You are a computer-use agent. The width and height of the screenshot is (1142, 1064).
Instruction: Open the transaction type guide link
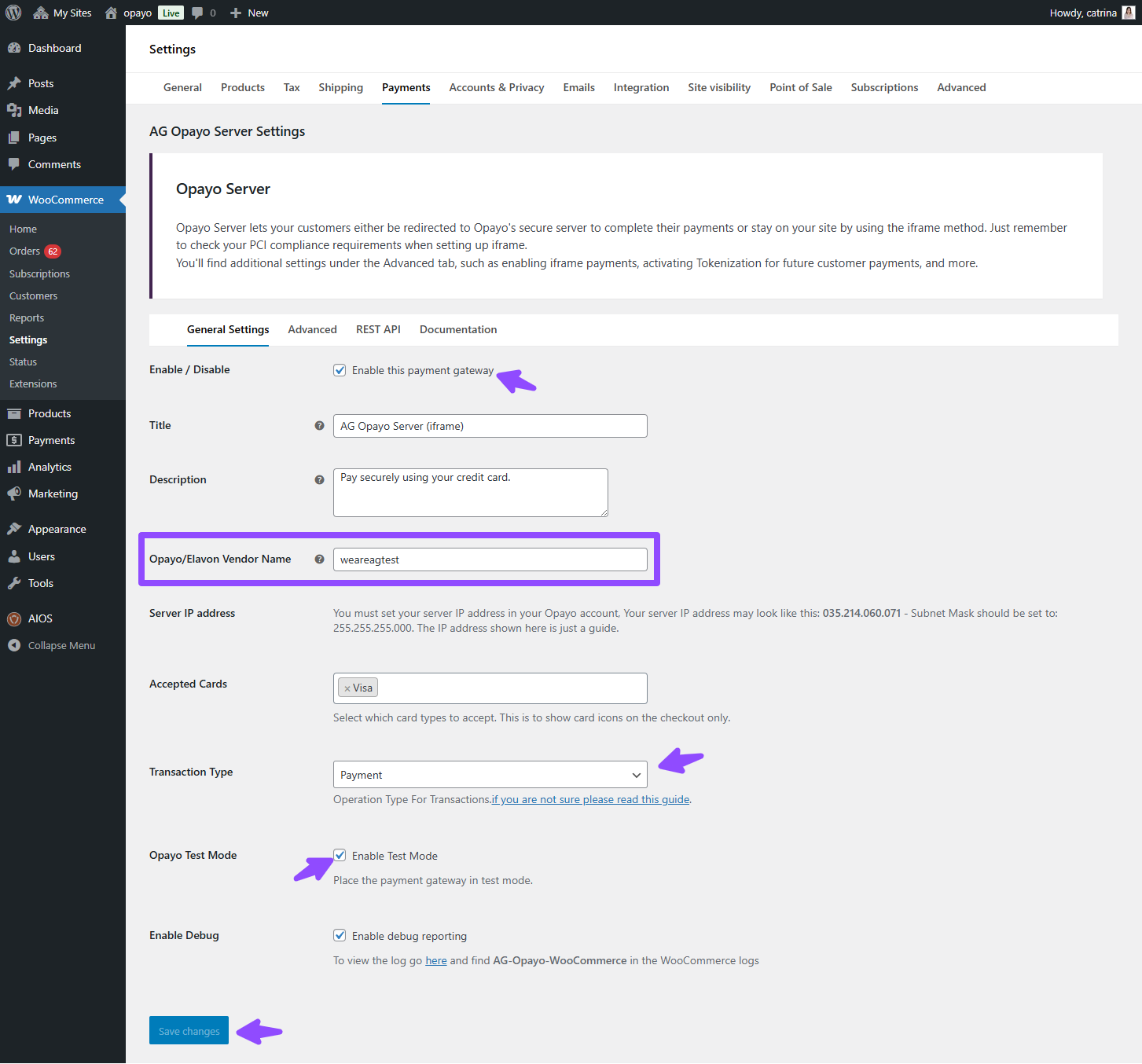[x=591, y=799]
